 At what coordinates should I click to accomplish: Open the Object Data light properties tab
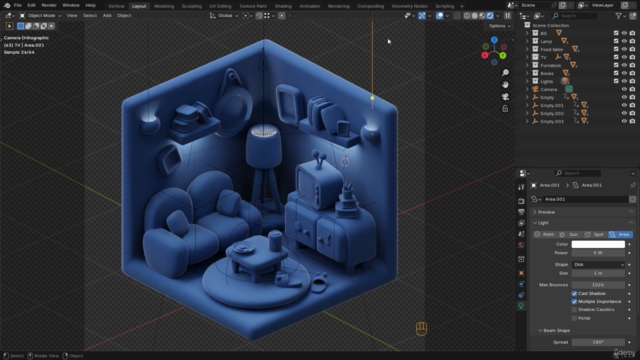point(521,306)
